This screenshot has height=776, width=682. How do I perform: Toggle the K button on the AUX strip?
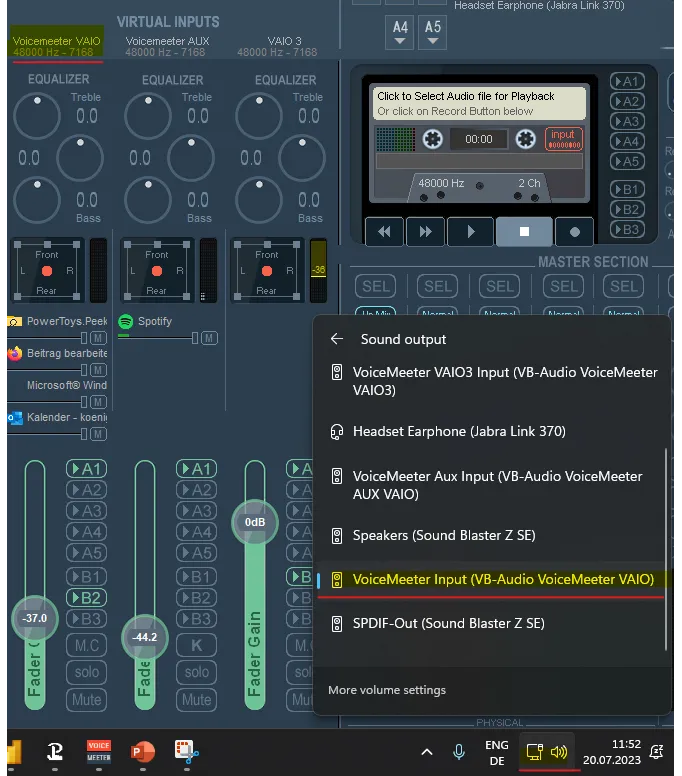pyautogui.click(x=197, y=645)
